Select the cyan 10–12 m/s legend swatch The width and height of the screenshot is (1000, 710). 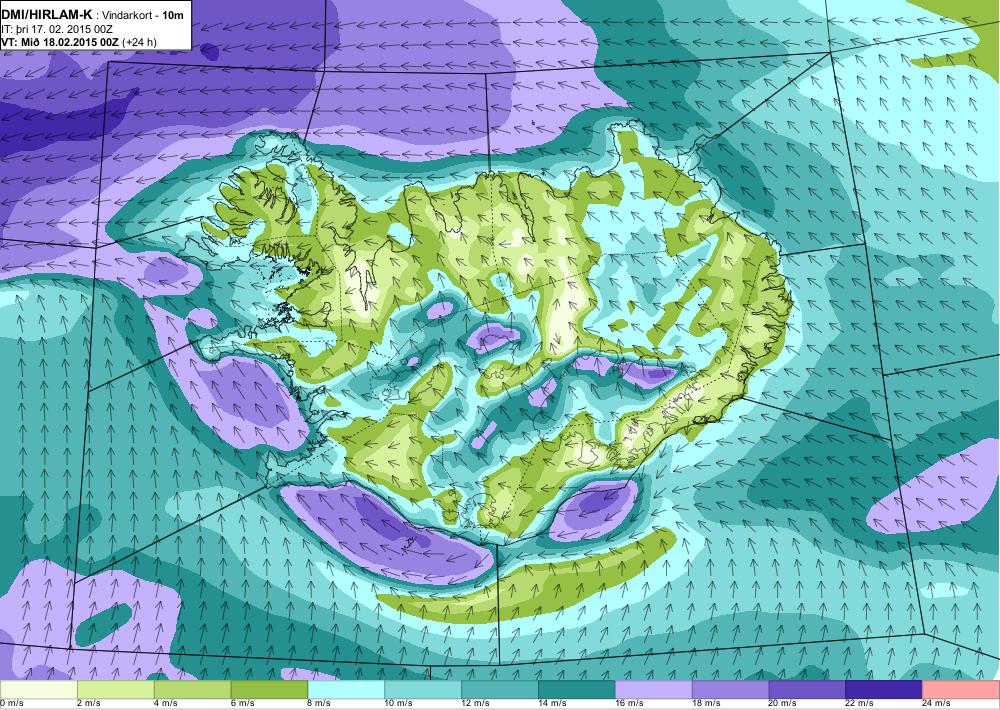click(423, 690)
